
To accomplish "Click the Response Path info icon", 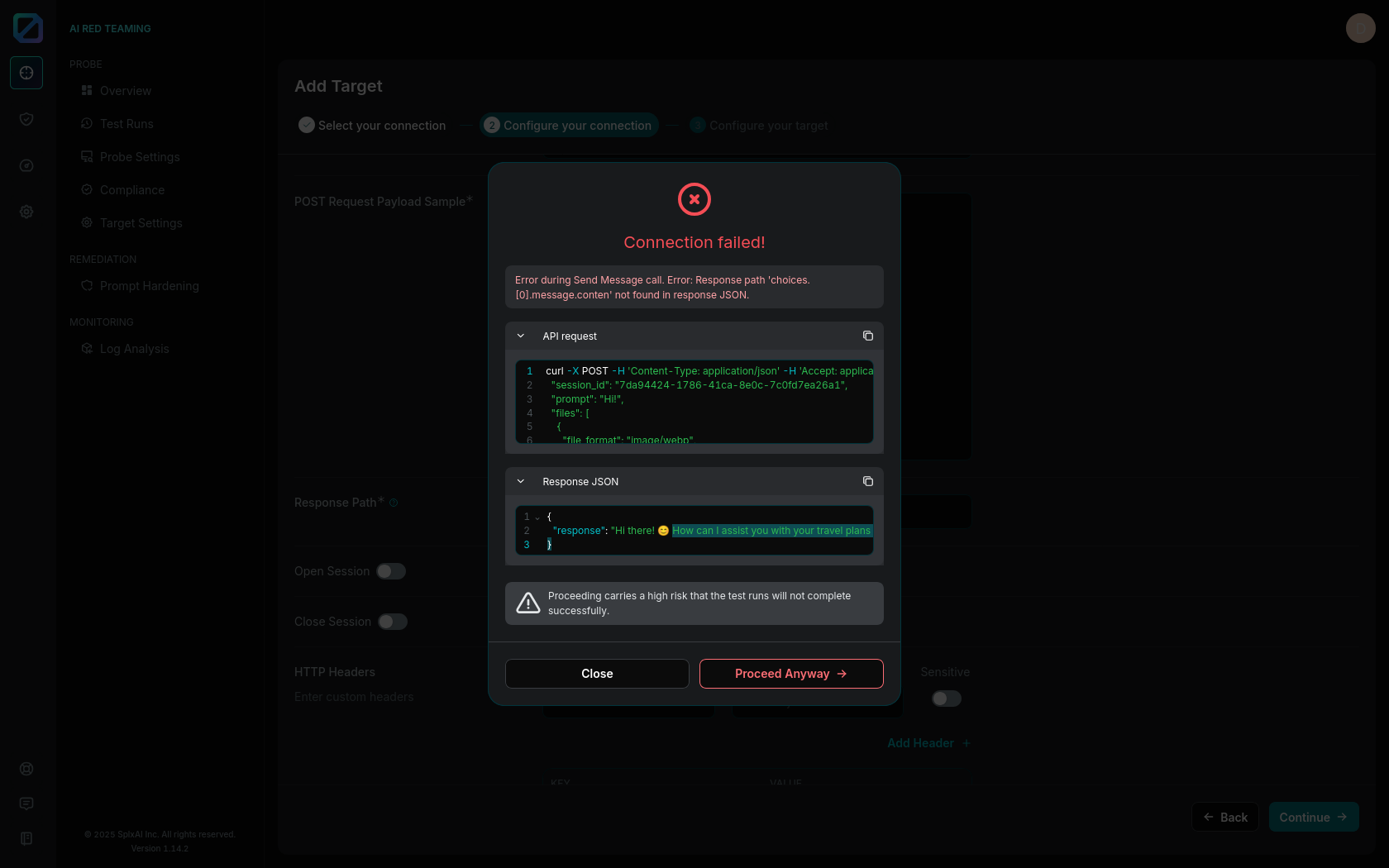I will pos(394,503).
